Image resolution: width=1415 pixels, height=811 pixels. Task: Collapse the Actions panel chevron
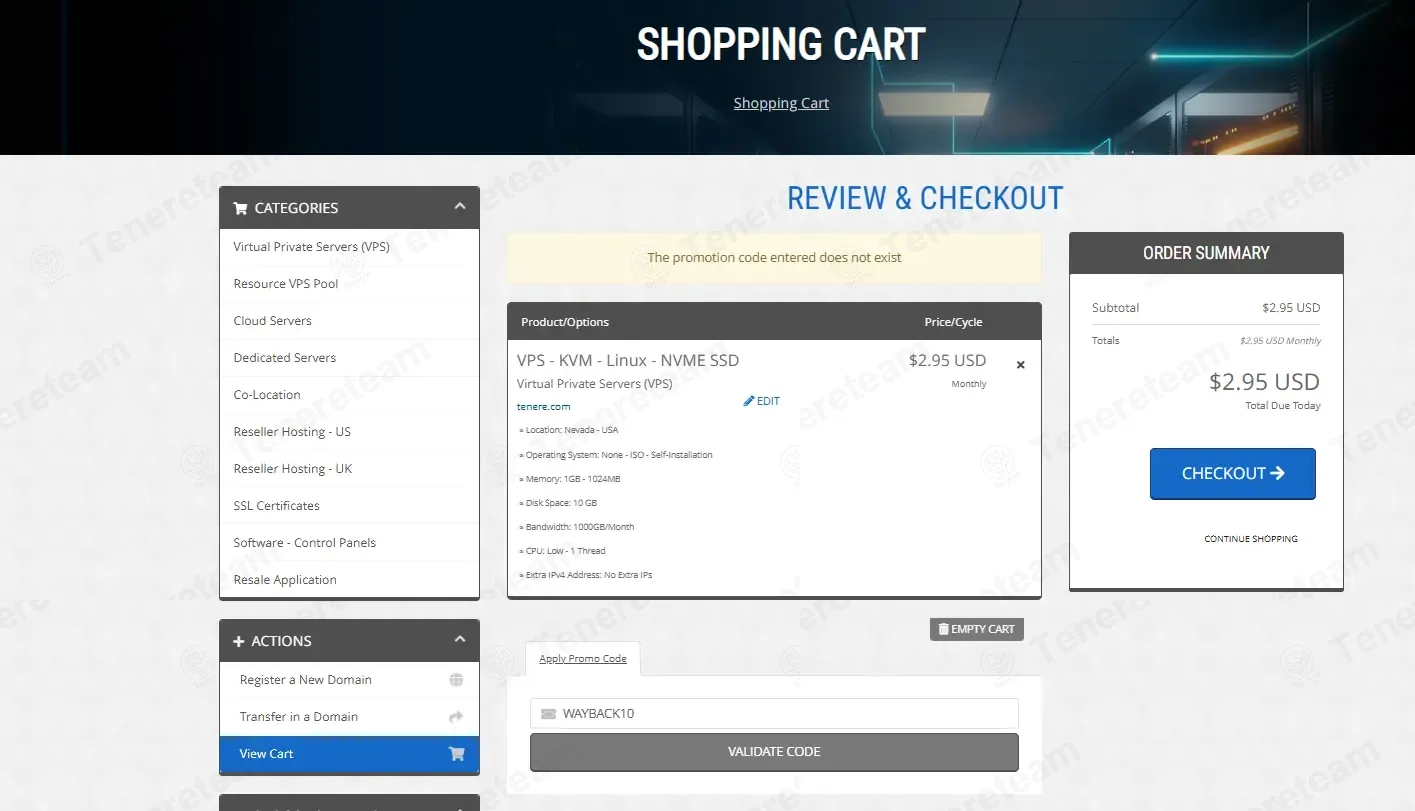(x=460, y=639)
